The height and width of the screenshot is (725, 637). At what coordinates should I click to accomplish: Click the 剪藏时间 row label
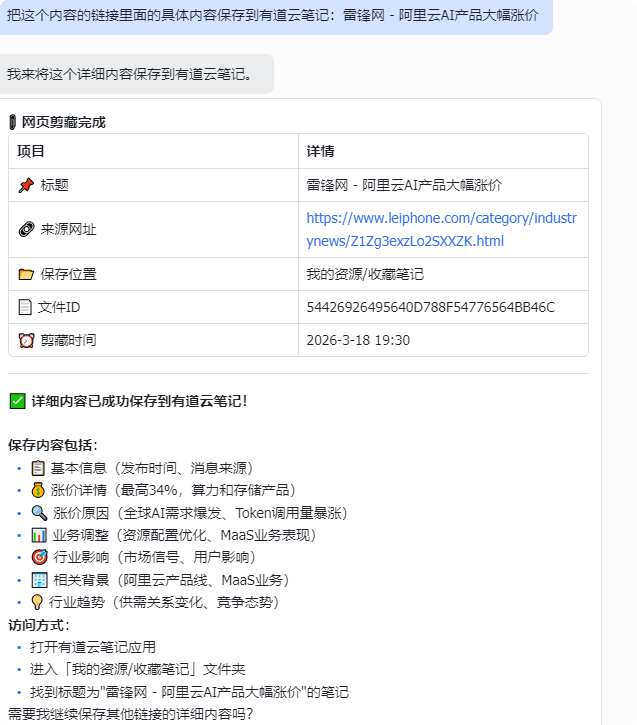tap(68, 340)
